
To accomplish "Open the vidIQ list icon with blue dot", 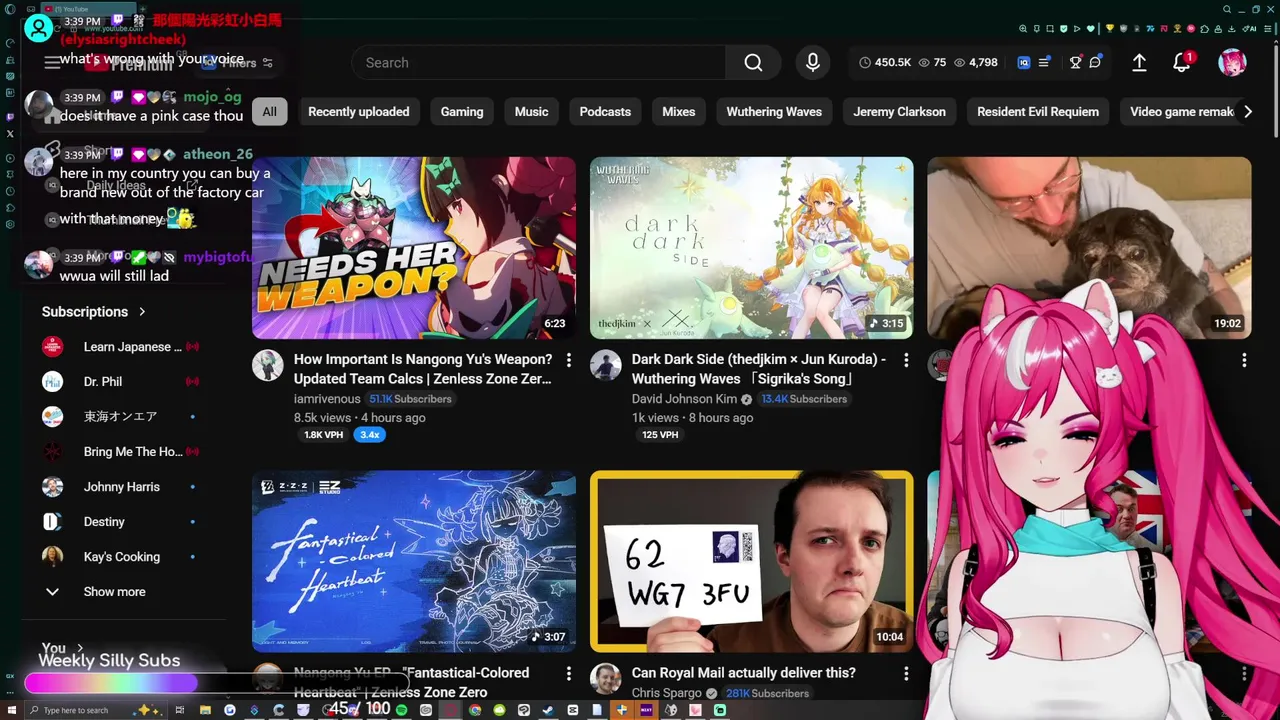I will tap(1045, 62).
